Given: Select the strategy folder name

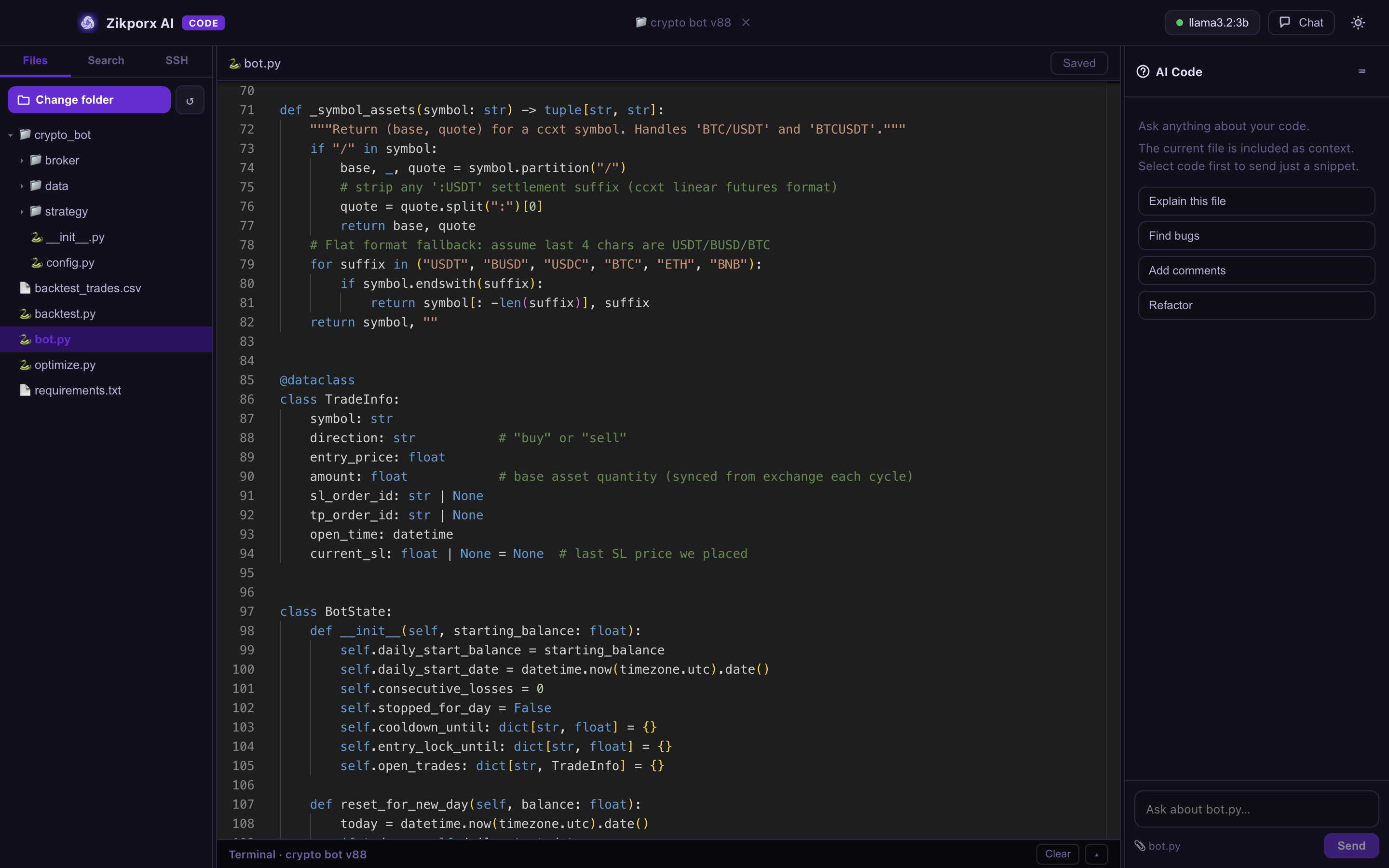Looking at the screenshot, I should pos(67,212).
